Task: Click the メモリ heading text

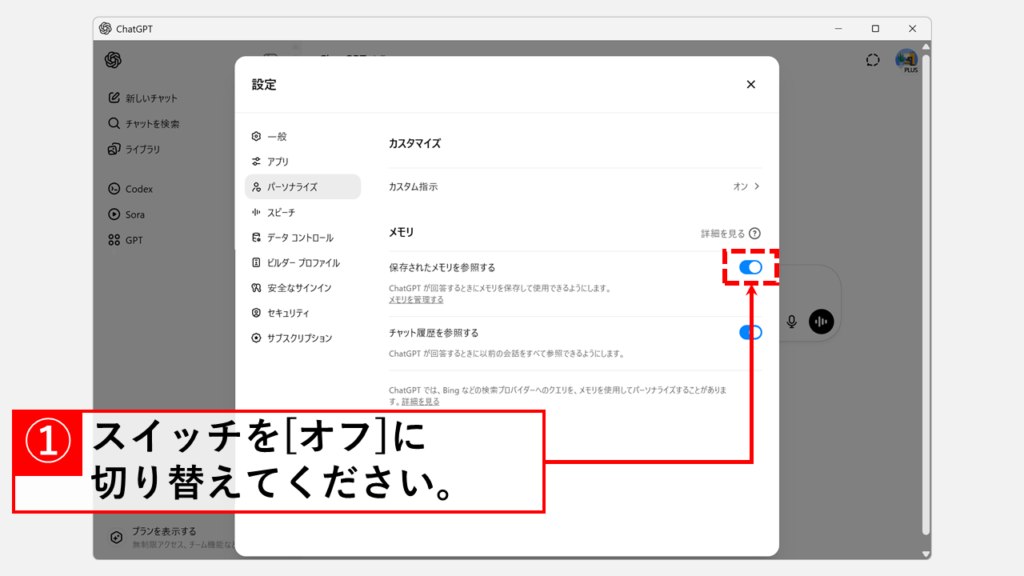Action: (x=401, y=232)
